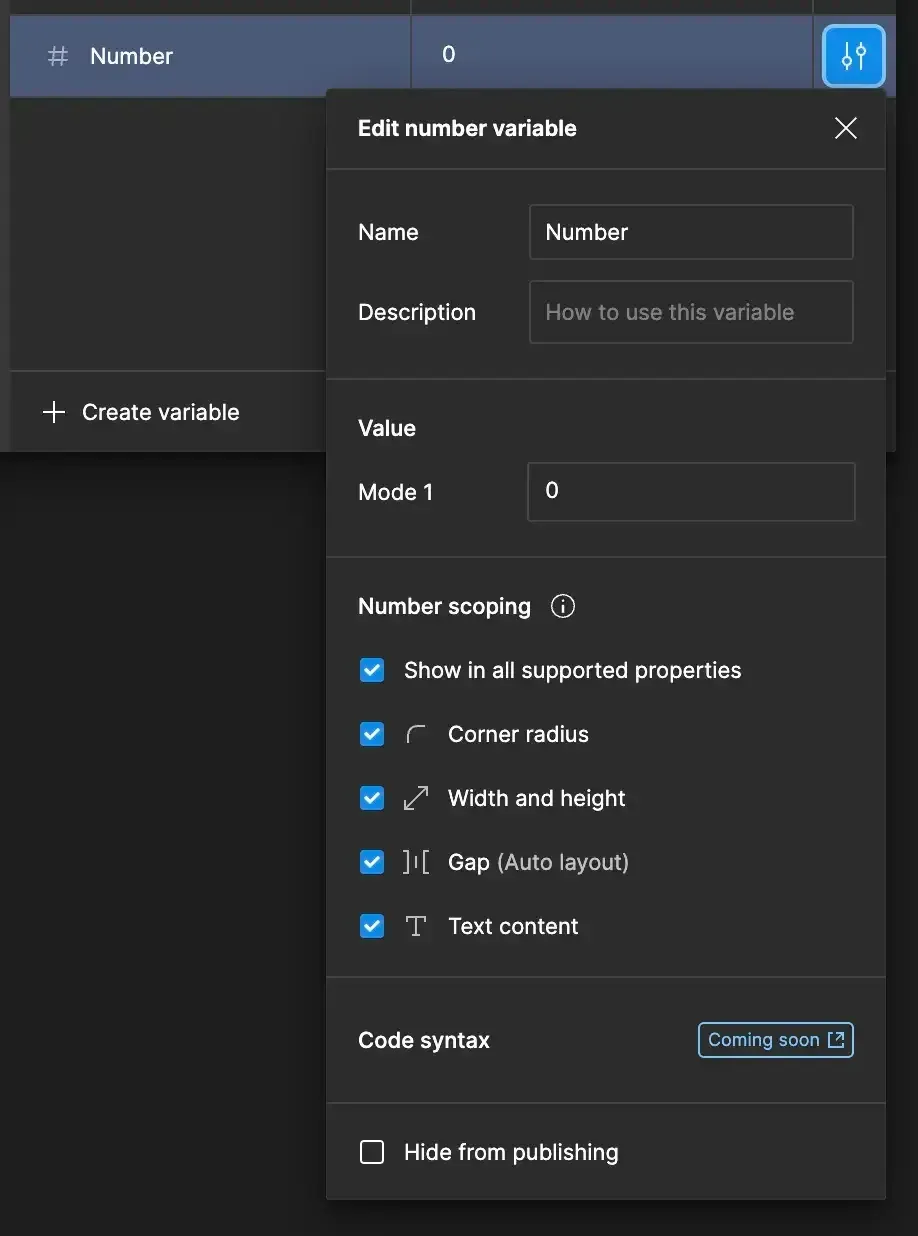Click the edit variable sliders icon
This screenshot has height=1236, width=918.
(853, 56)
